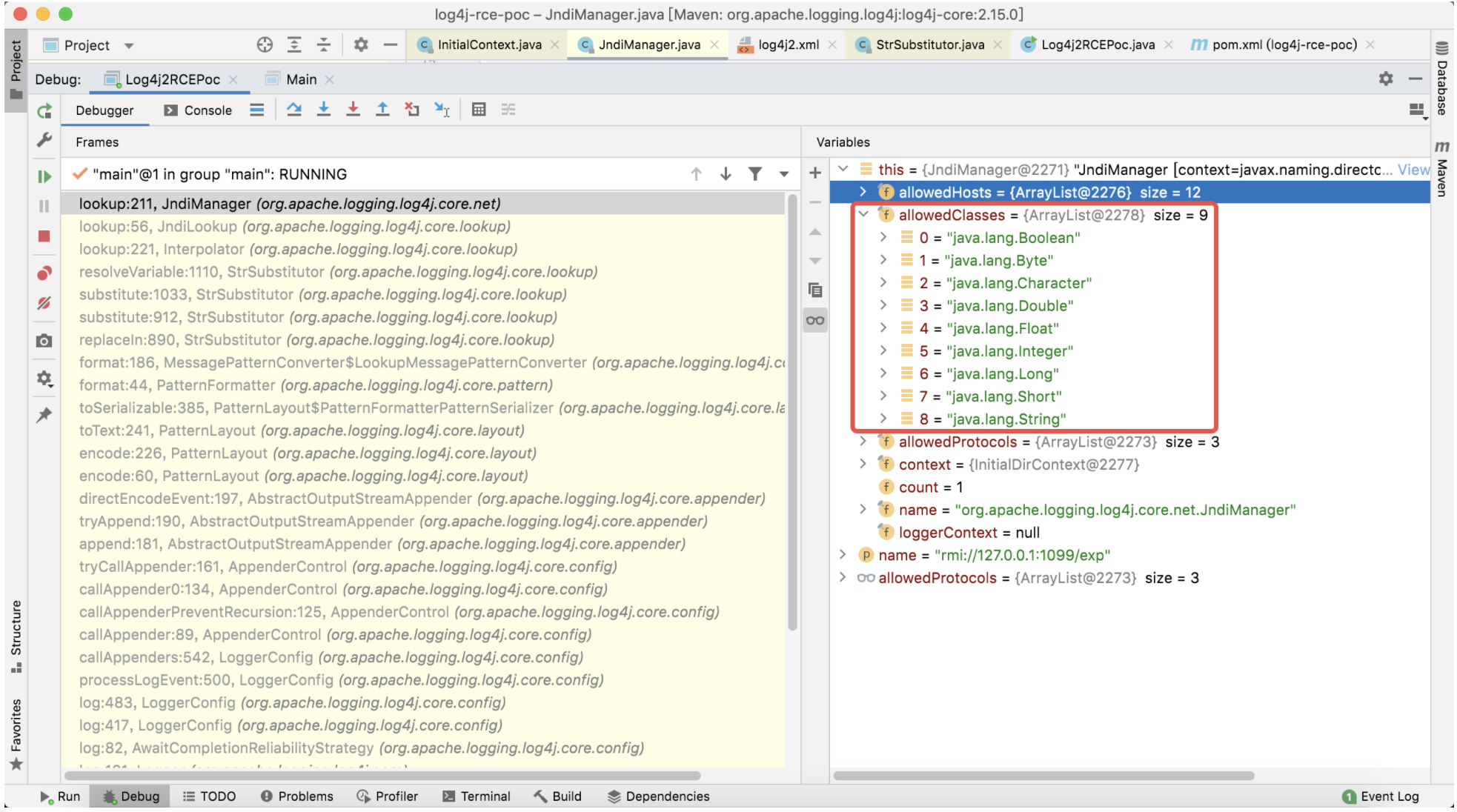
Task: Click the Rerun debug icon
Action: [x=44, y=111]
